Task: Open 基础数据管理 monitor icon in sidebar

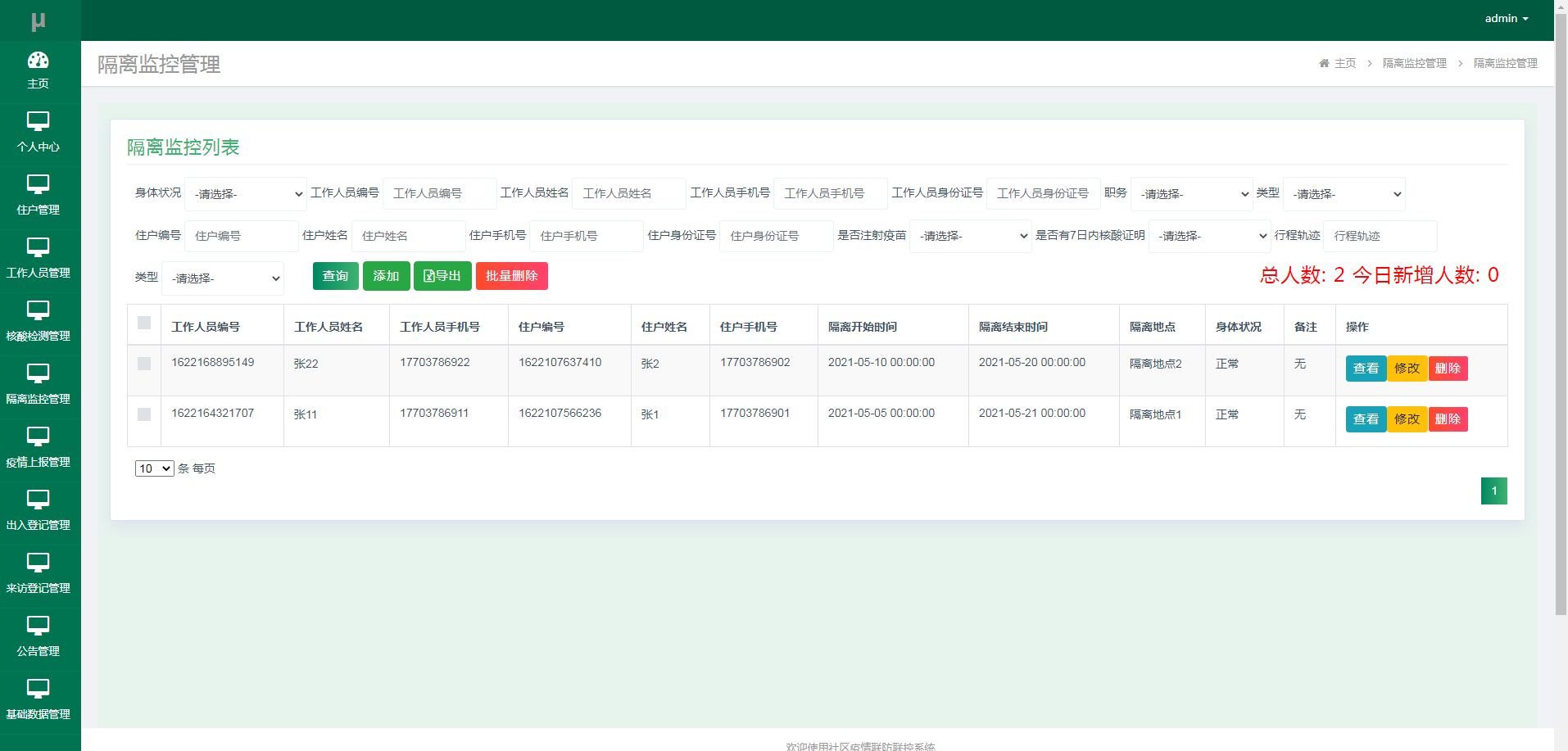Action: (38, 689)
